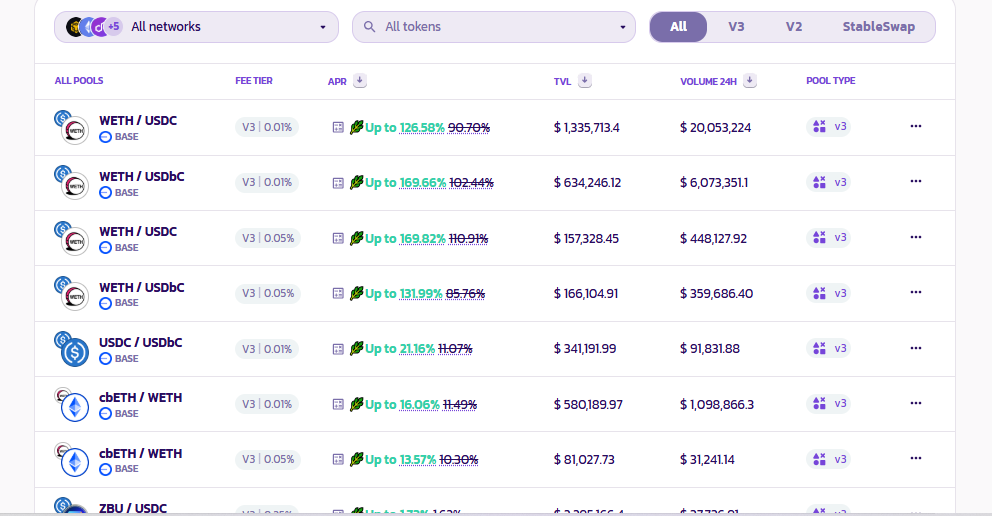The height and width of the screenshot is (516, 992).
Task: Sort pools by Volume 24H arrow
Action: 750,81
